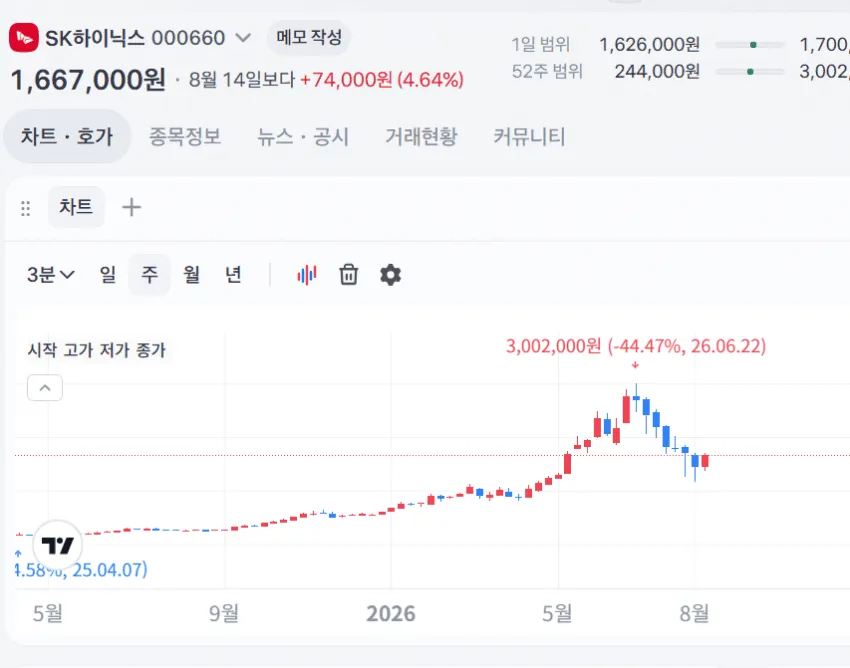Click the 9월 label on time axis
This screenshot has width=850, height=668.
click(x=224, y=614)
